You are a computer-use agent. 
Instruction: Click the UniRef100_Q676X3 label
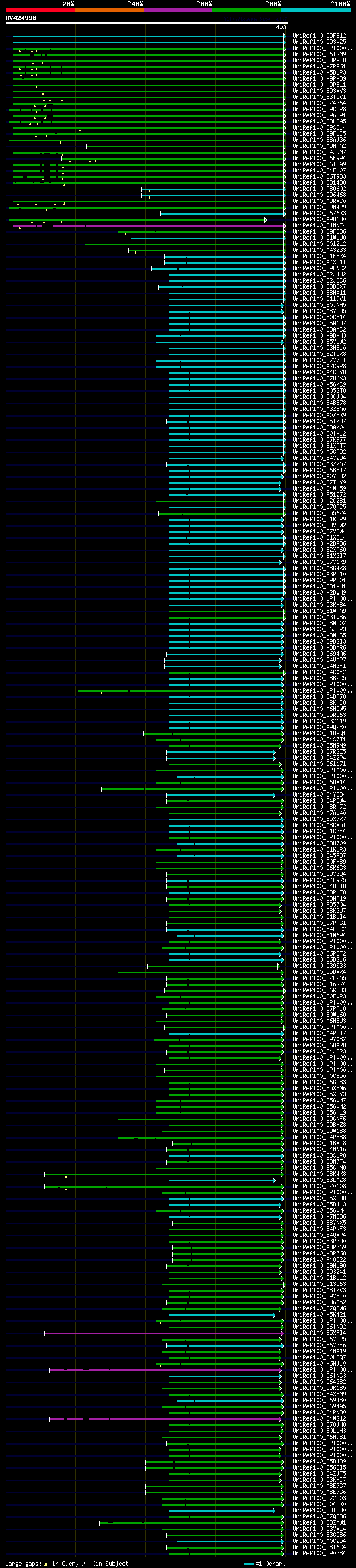(319, 213)
